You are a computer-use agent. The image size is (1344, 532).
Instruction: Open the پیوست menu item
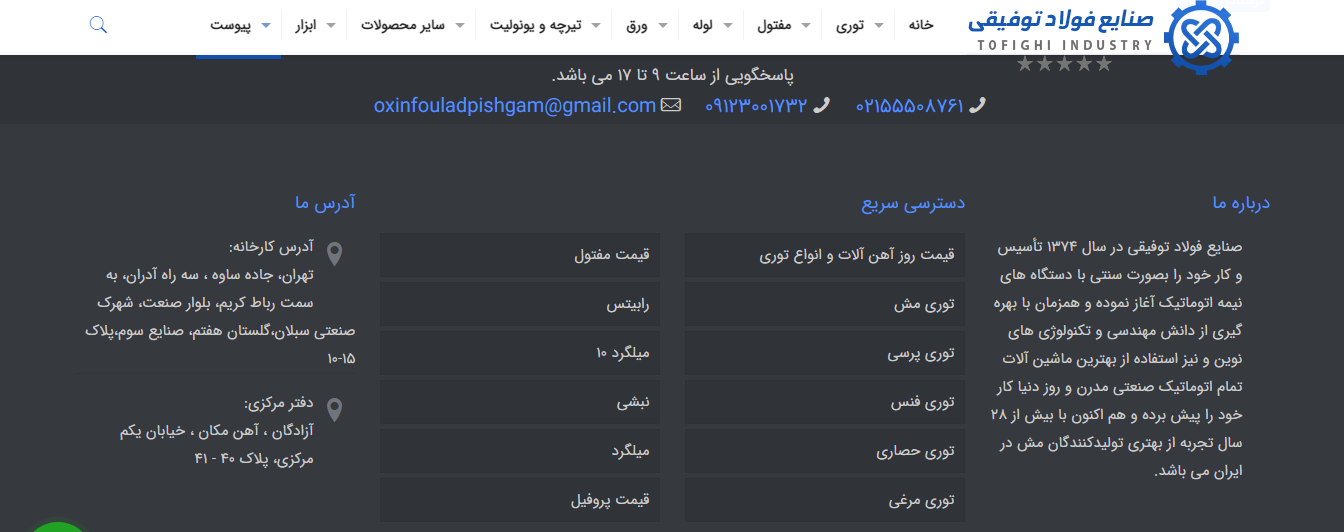(238, 25)
